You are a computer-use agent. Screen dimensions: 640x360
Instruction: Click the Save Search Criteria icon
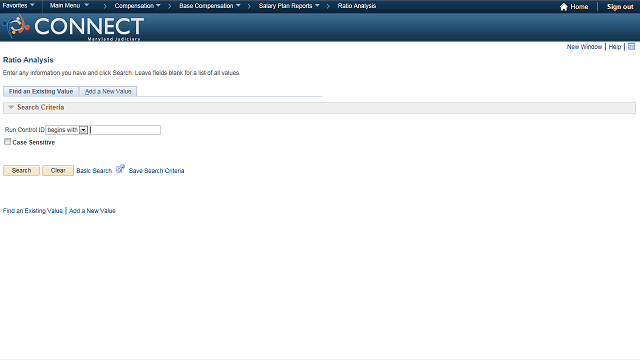pos(120,169)
